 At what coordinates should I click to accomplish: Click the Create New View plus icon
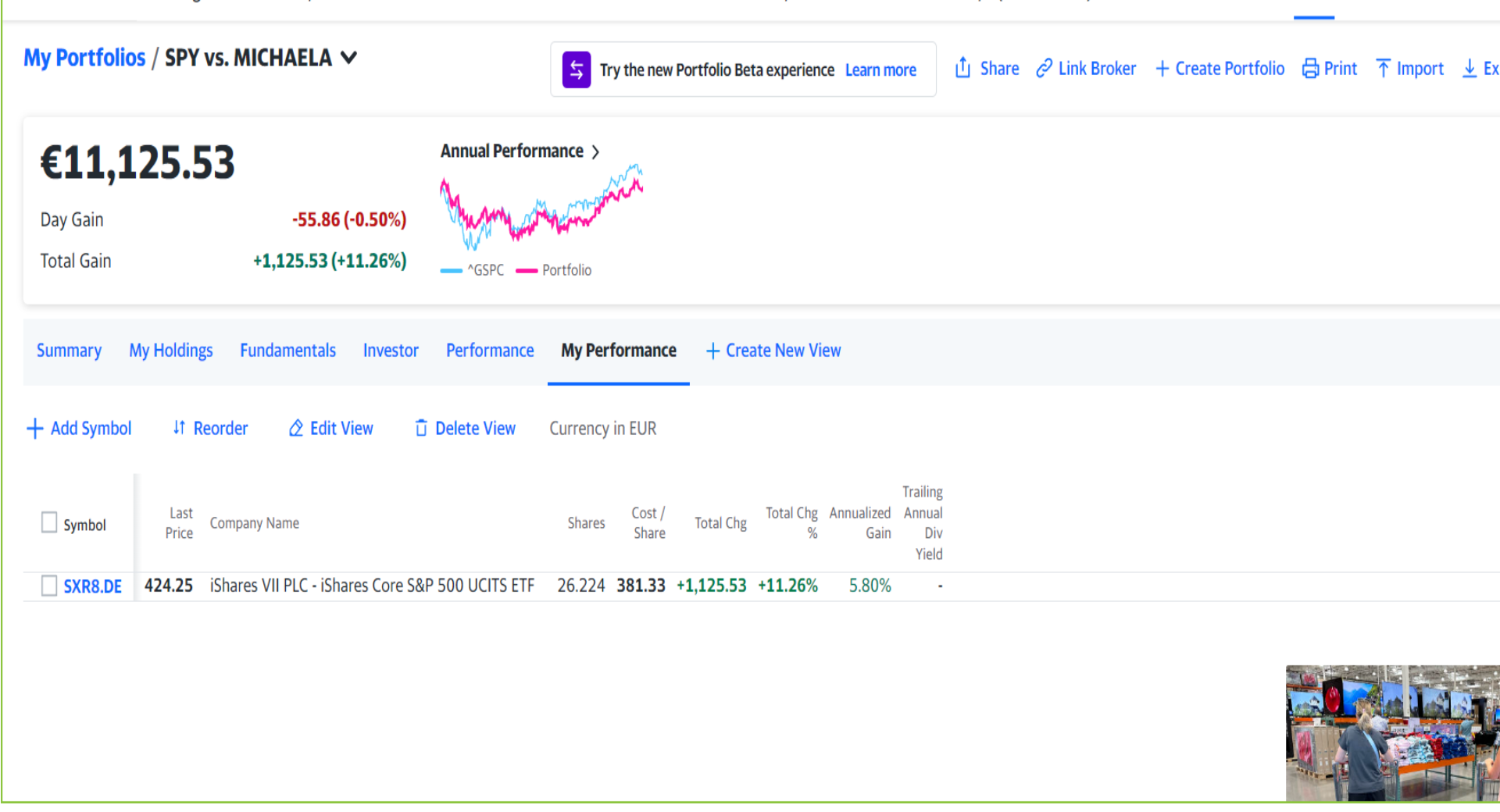point(712,351)
